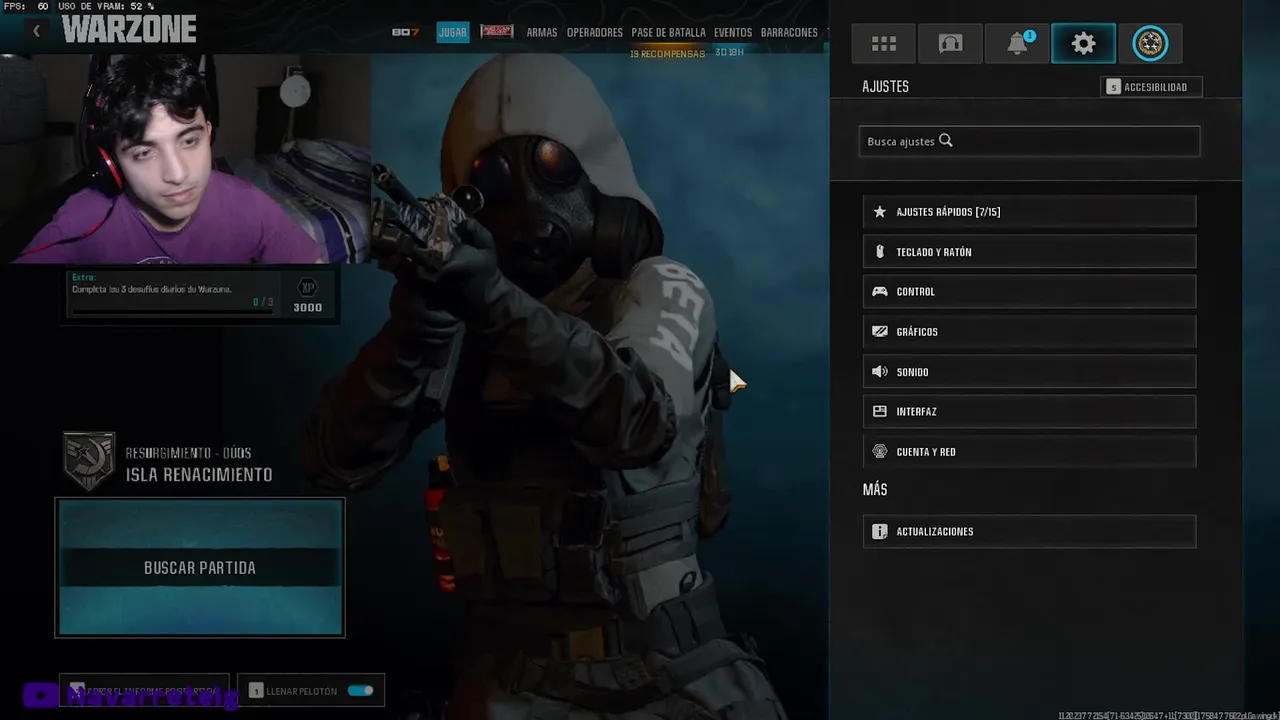Open Control settings
This screenshot has height=720, width=1280.
pyautogui.click(x=1029, y=292)
